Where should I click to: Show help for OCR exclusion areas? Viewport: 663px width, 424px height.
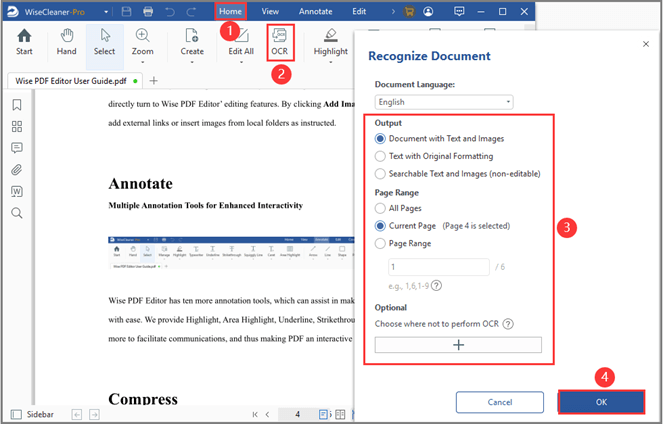click(x=508, y=324)
